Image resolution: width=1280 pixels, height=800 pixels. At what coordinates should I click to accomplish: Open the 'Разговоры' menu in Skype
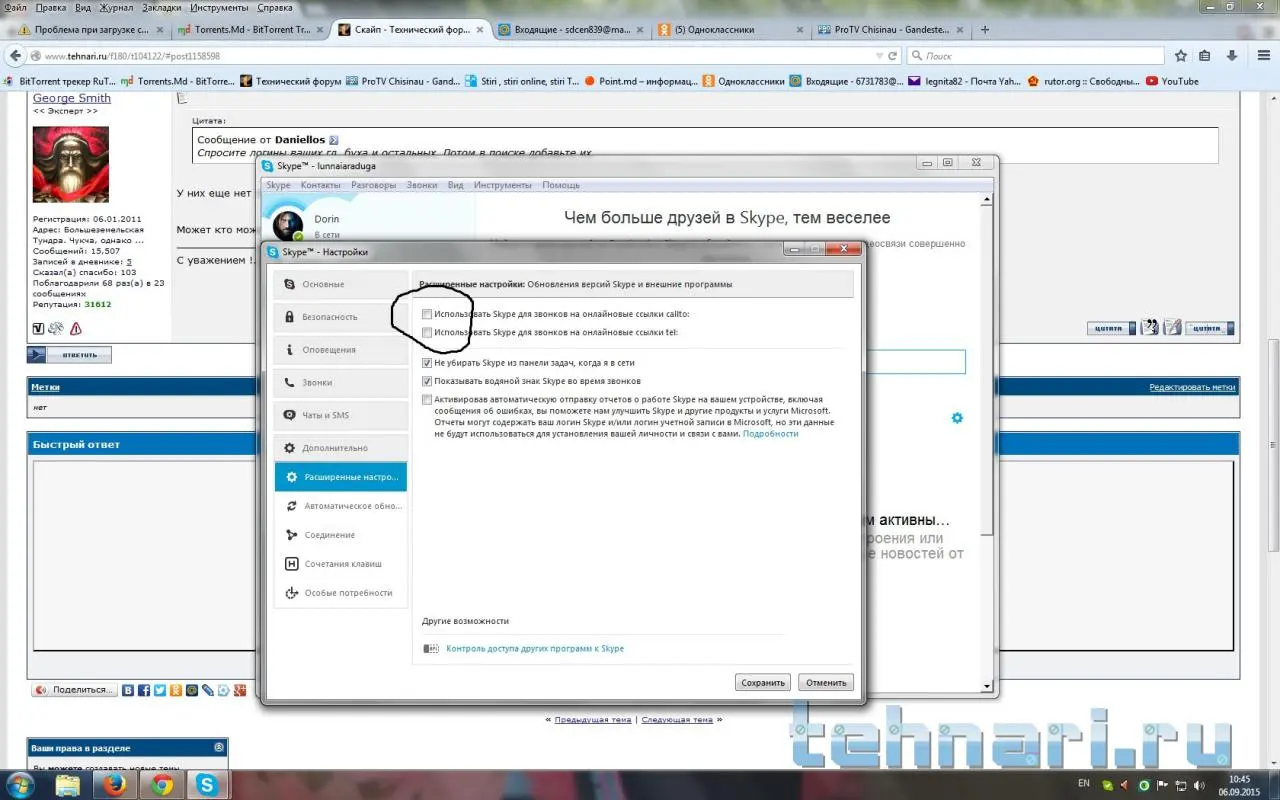(x=374, y=185)
